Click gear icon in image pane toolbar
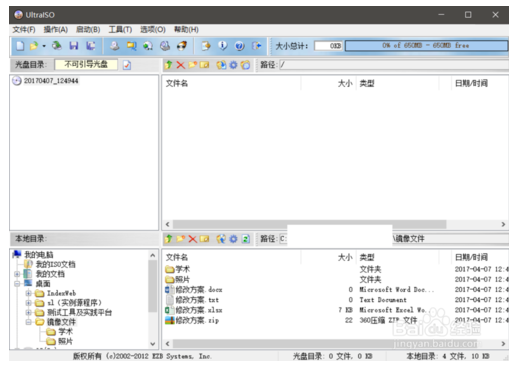This screenshot has width=518, height=371. point(233,65)
